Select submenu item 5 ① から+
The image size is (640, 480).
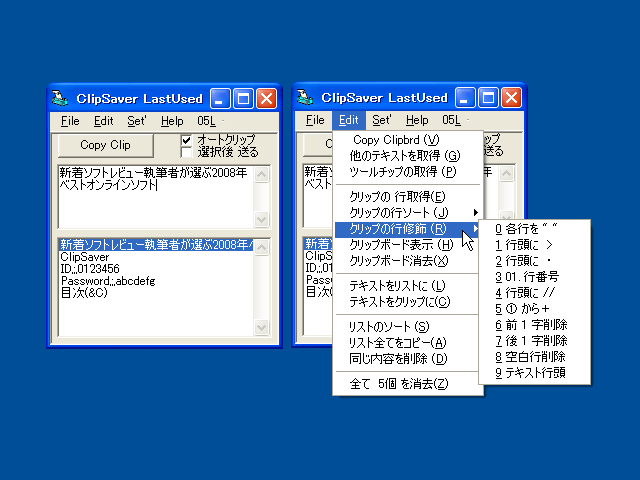click(534, 309)
